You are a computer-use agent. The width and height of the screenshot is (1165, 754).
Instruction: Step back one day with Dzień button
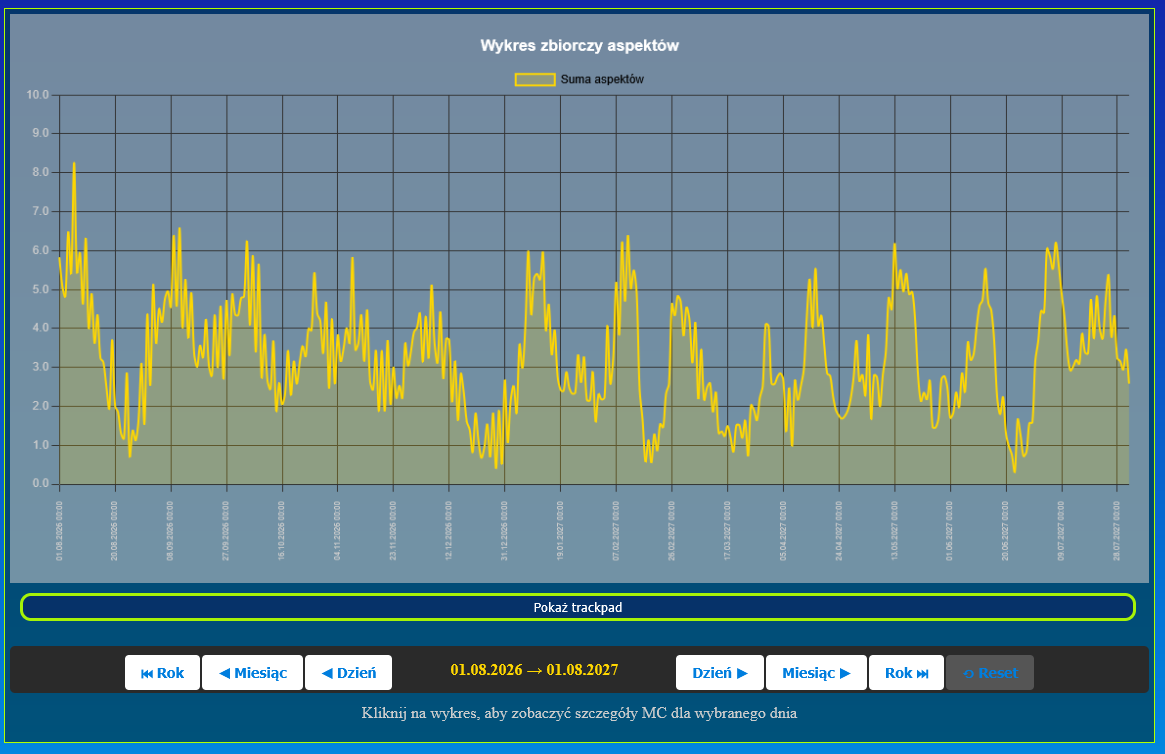pos(348,672)
